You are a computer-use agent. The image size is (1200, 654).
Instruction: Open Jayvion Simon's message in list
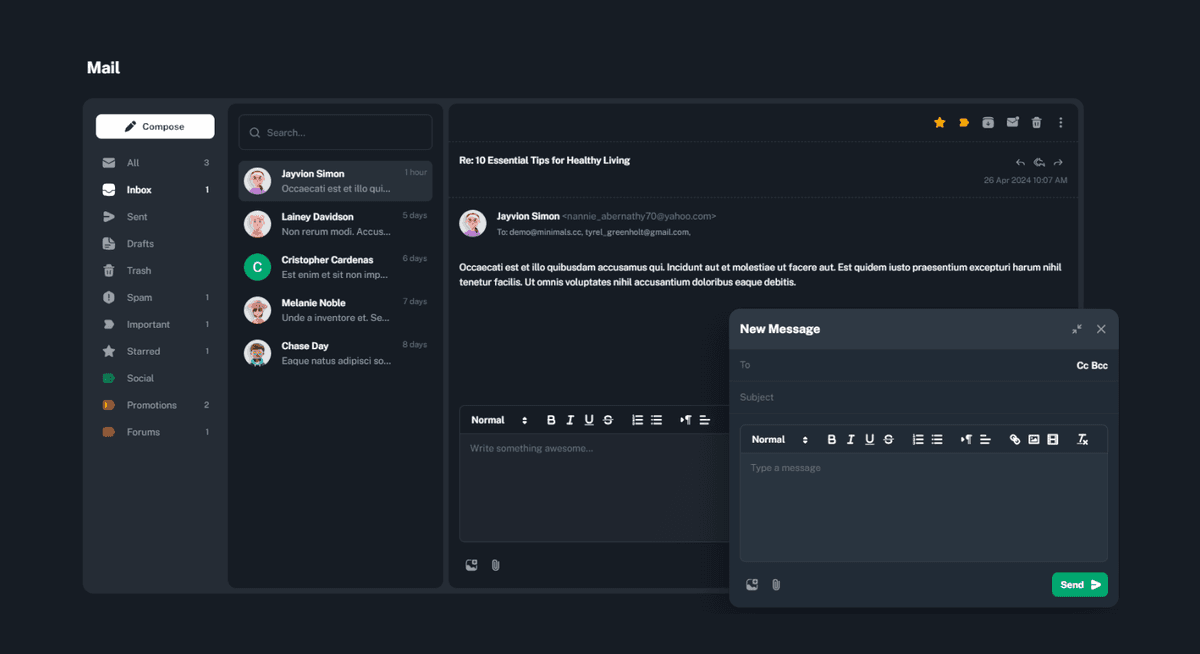(335, 181)
